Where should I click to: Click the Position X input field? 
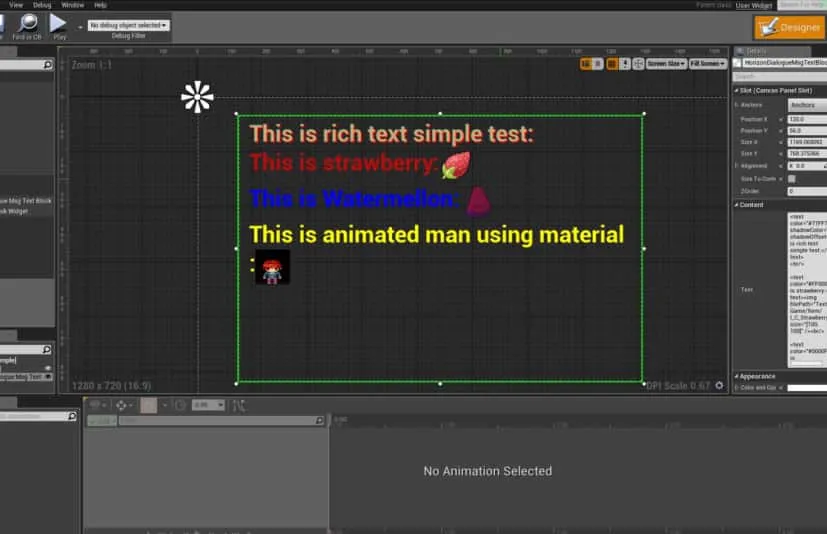click(806, 118)
